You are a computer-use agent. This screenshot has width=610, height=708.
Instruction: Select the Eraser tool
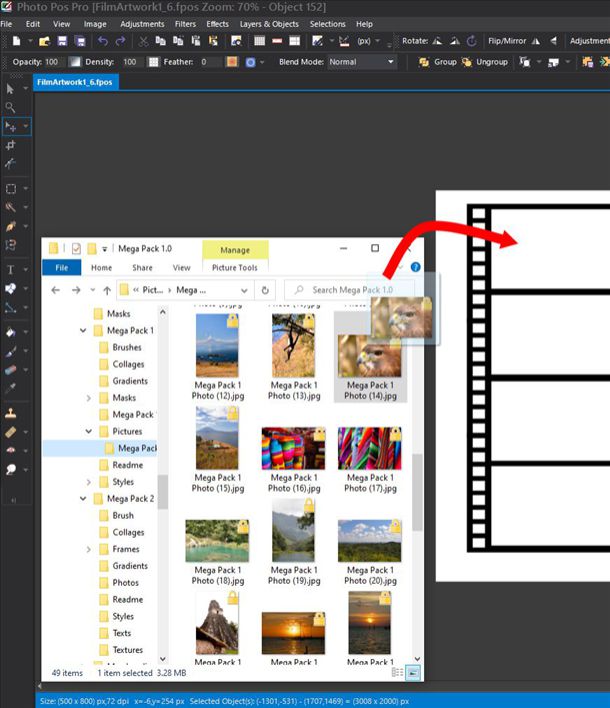(10, 370)
